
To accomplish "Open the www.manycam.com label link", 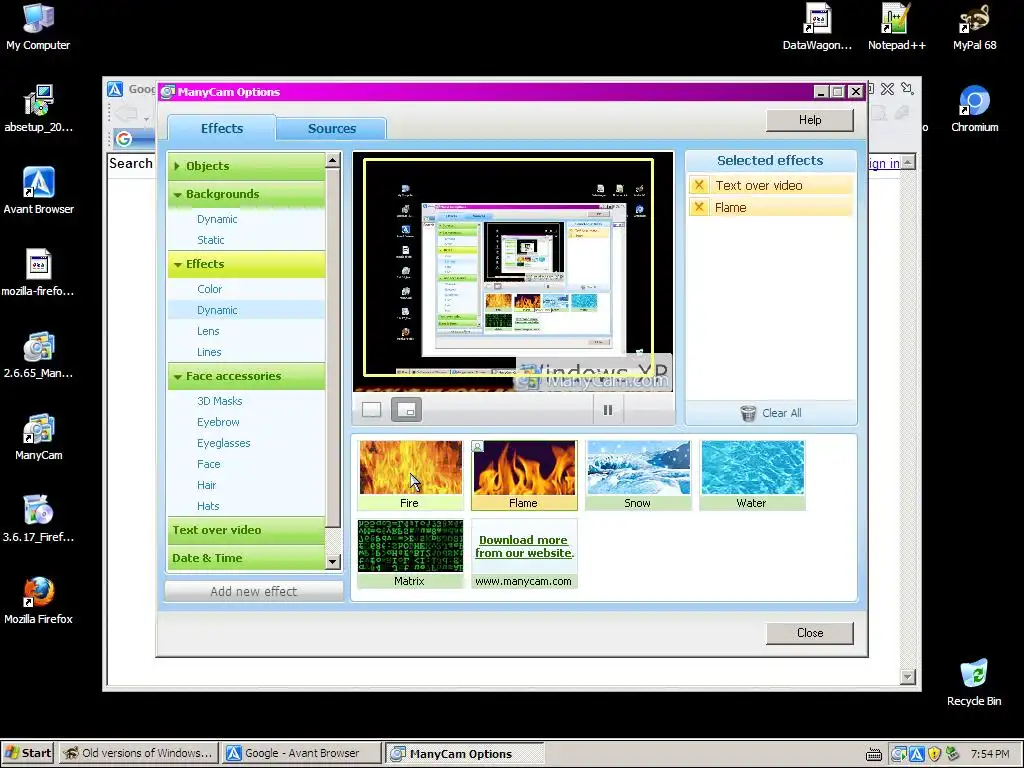I will (523, 581).
